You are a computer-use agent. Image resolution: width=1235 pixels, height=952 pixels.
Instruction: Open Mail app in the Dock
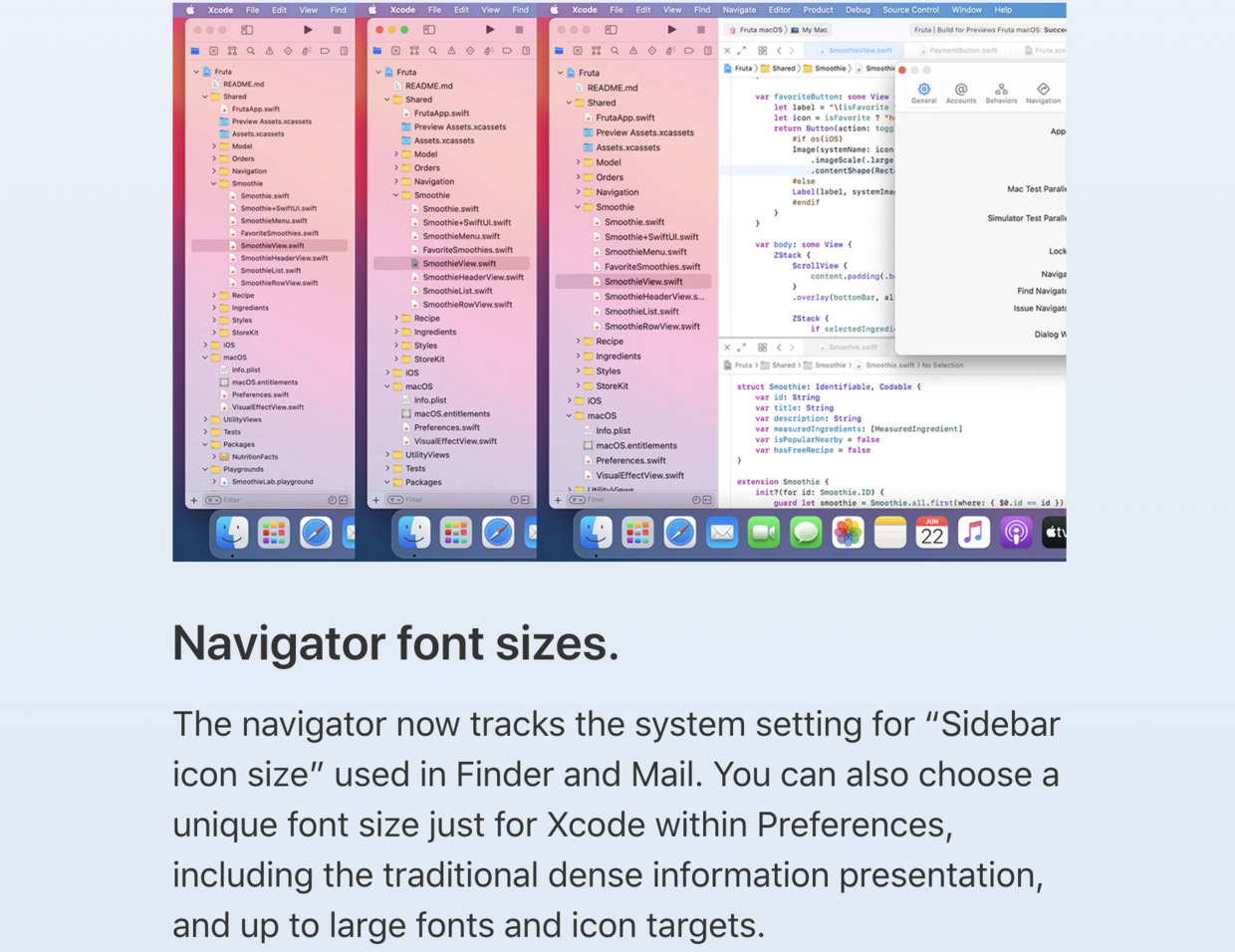pyautogui.click(x=722, y=534)
